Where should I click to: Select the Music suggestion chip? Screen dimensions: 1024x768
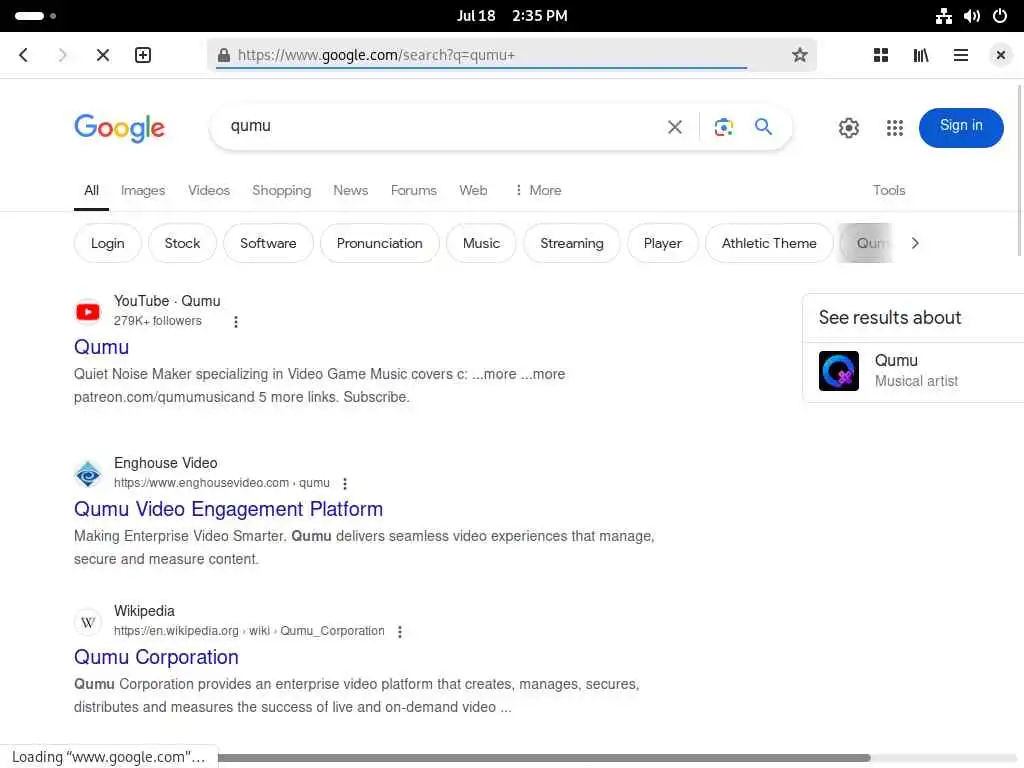481,243
